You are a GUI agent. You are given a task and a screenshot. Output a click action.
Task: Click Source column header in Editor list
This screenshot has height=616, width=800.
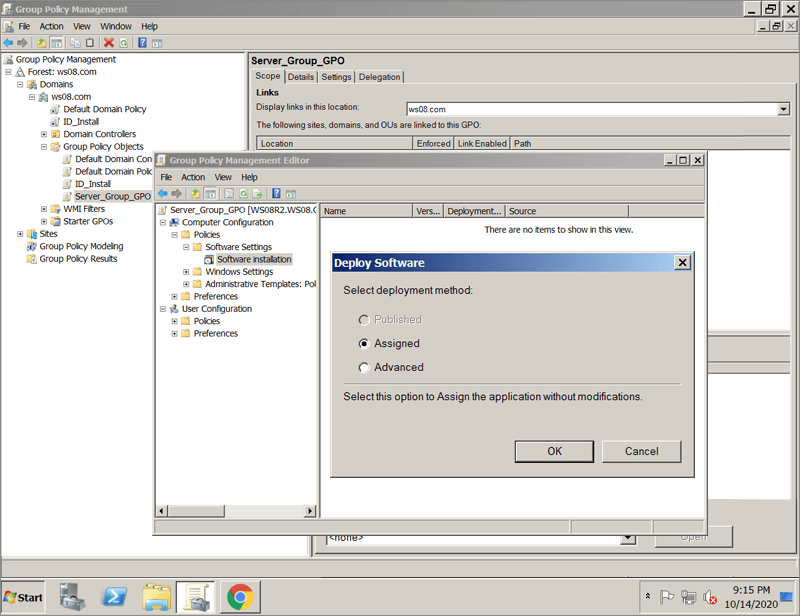[566, 211]
